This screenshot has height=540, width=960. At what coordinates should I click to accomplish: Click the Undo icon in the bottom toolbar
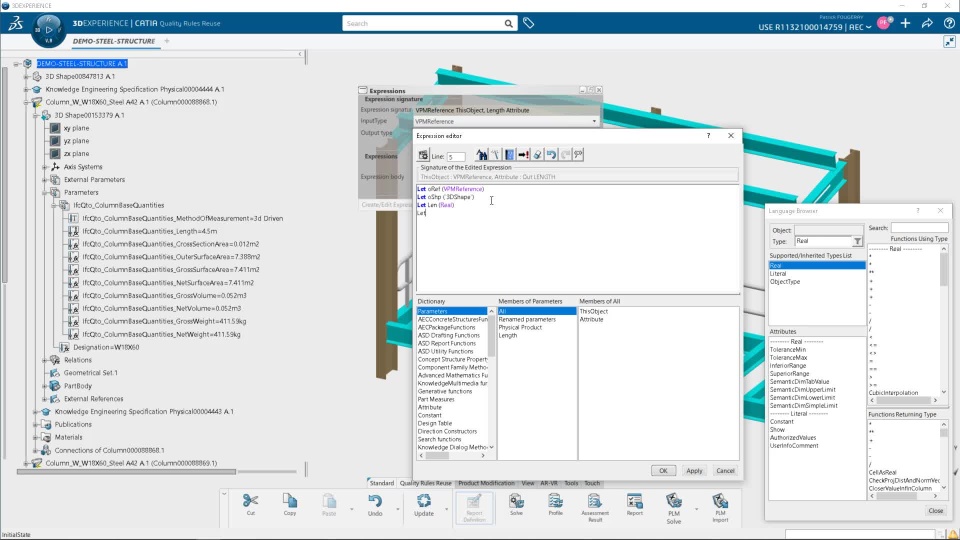click(x=375, y=501)
